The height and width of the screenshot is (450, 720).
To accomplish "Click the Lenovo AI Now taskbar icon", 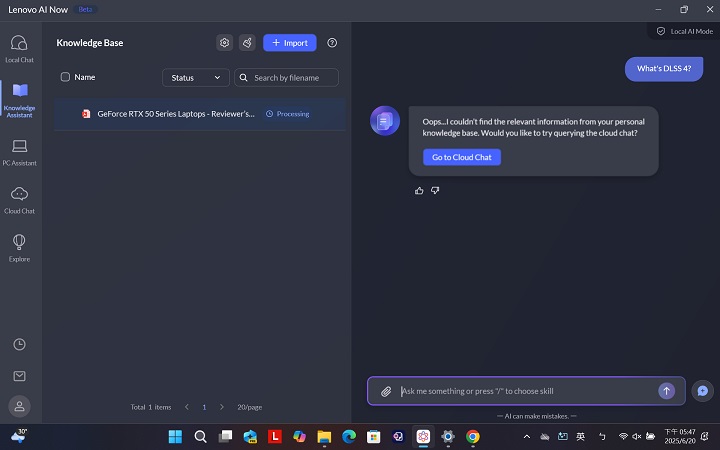I will tap(423, 437).
